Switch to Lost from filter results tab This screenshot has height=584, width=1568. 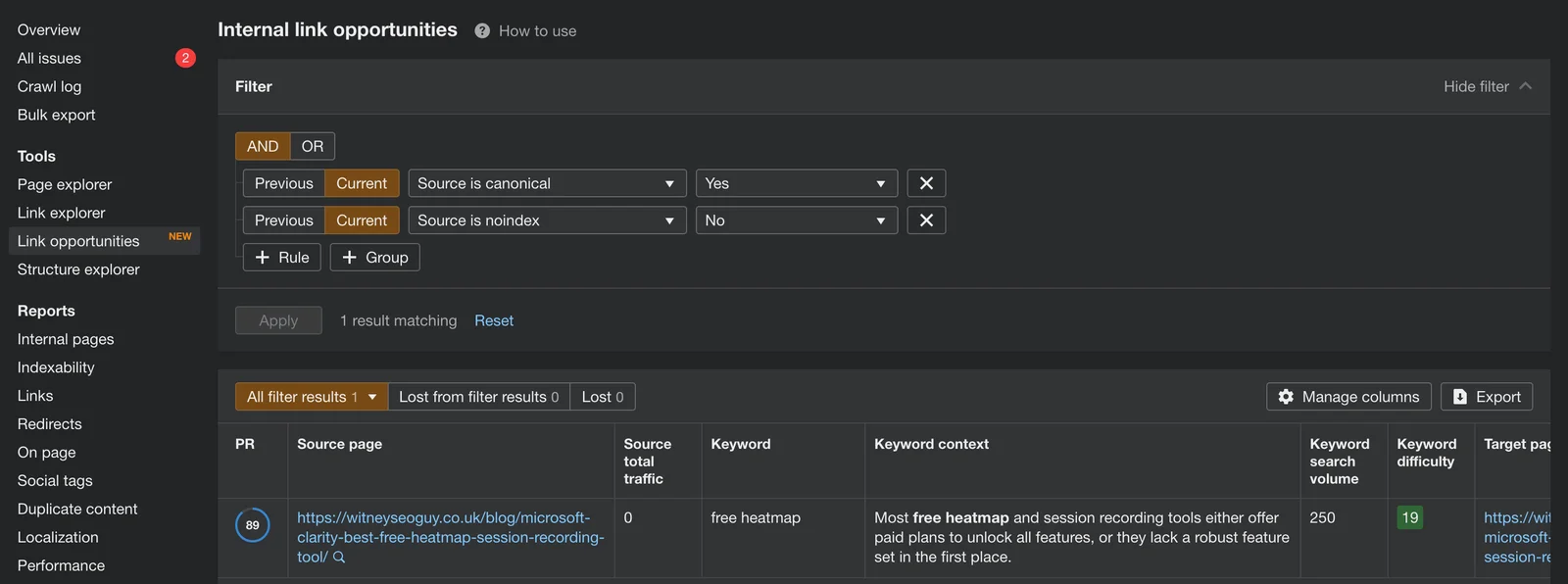click(x=478, y=397)
